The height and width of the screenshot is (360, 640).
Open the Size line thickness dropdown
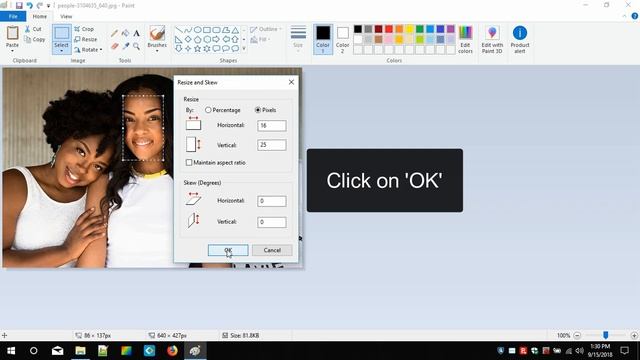(298, 39)
